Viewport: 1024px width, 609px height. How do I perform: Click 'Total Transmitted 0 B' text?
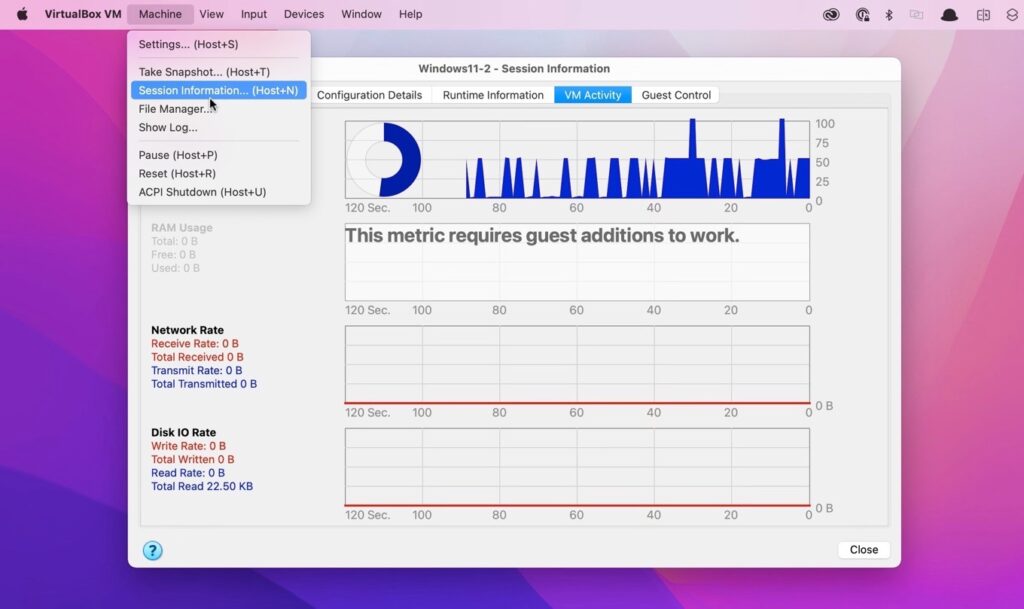coord(204,384)
